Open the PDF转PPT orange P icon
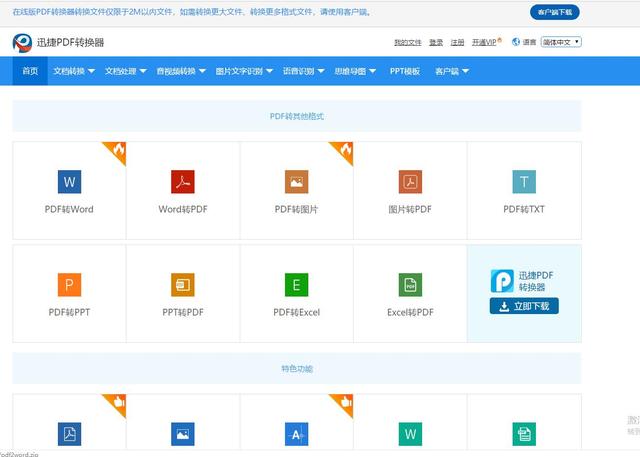 pos(69,285)
